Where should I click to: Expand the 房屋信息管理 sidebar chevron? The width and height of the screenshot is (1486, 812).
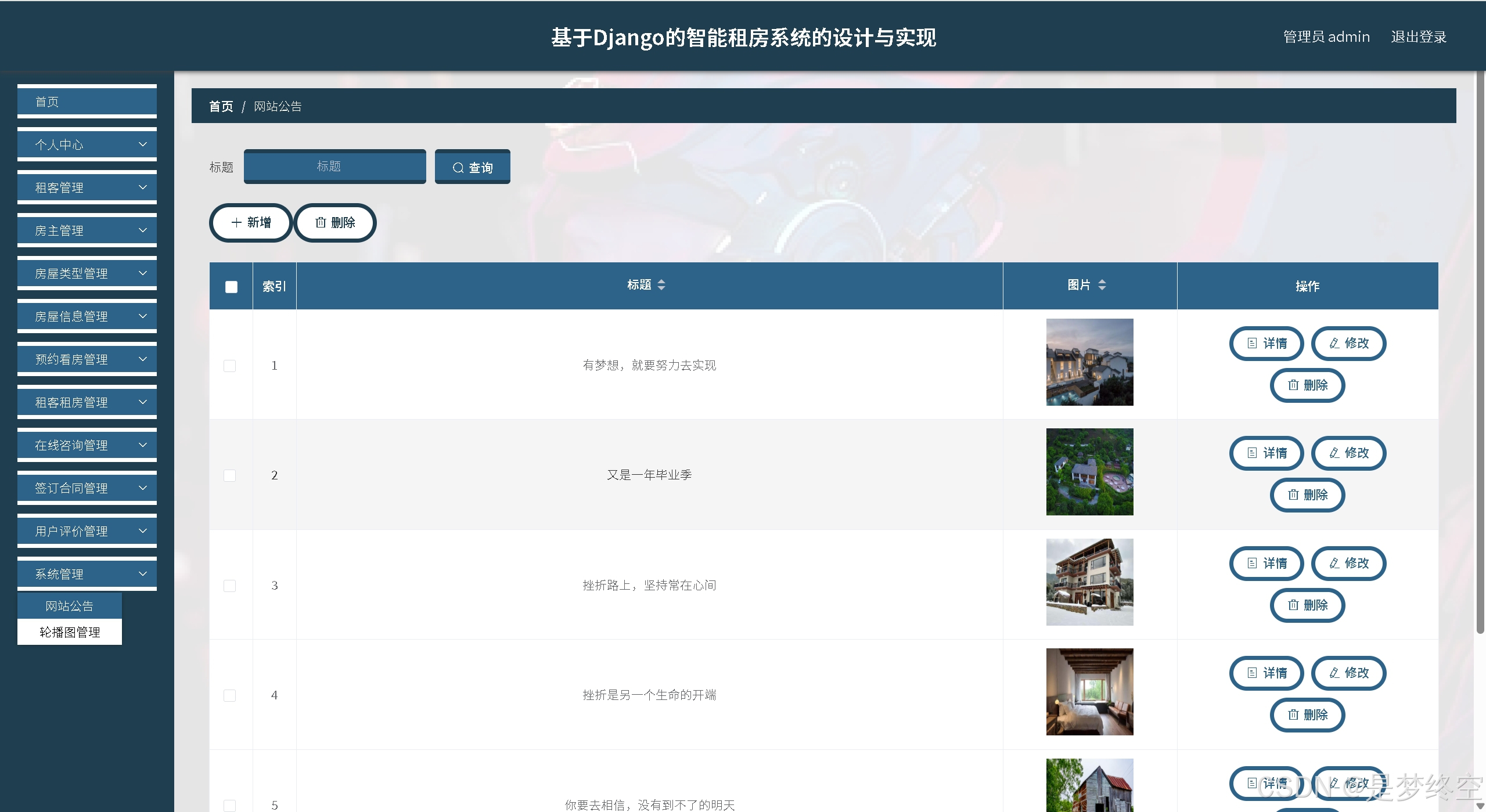[x=142, y=316]
